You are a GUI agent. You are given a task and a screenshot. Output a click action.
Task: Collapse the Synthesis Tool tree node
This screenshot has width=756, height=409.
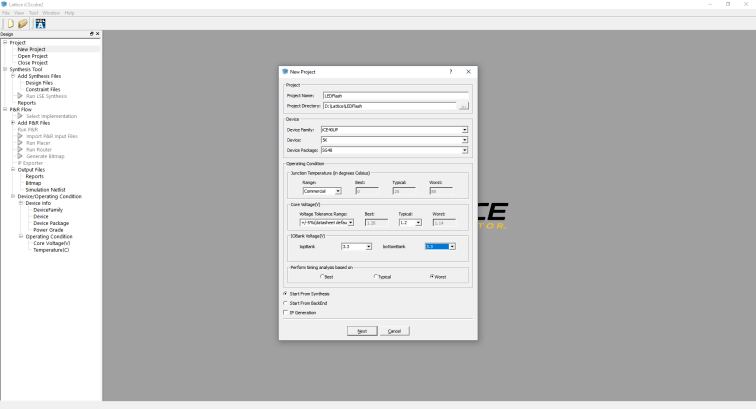(5, 69)
